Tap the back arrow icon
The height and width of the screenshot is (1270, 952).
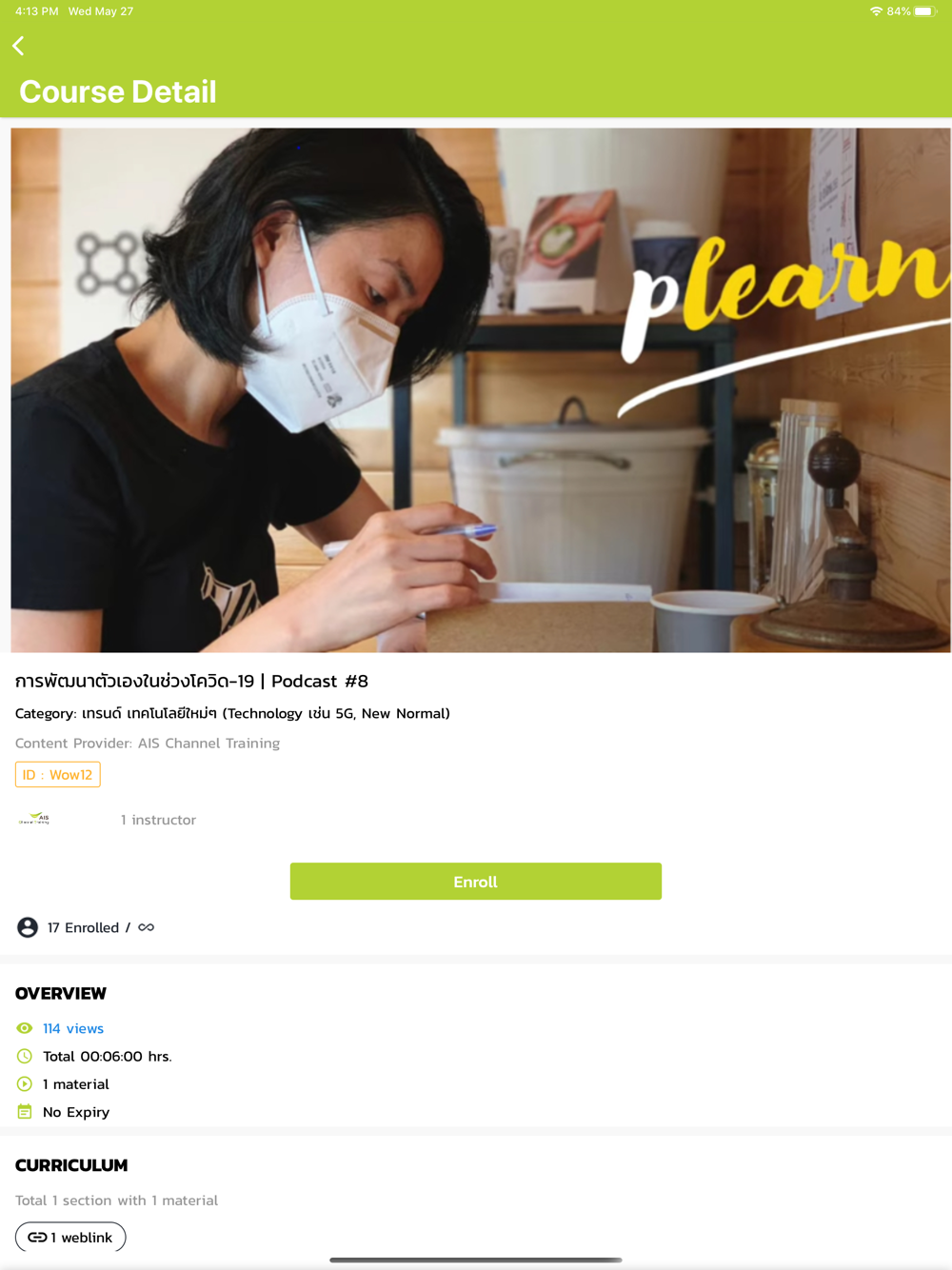18,46
